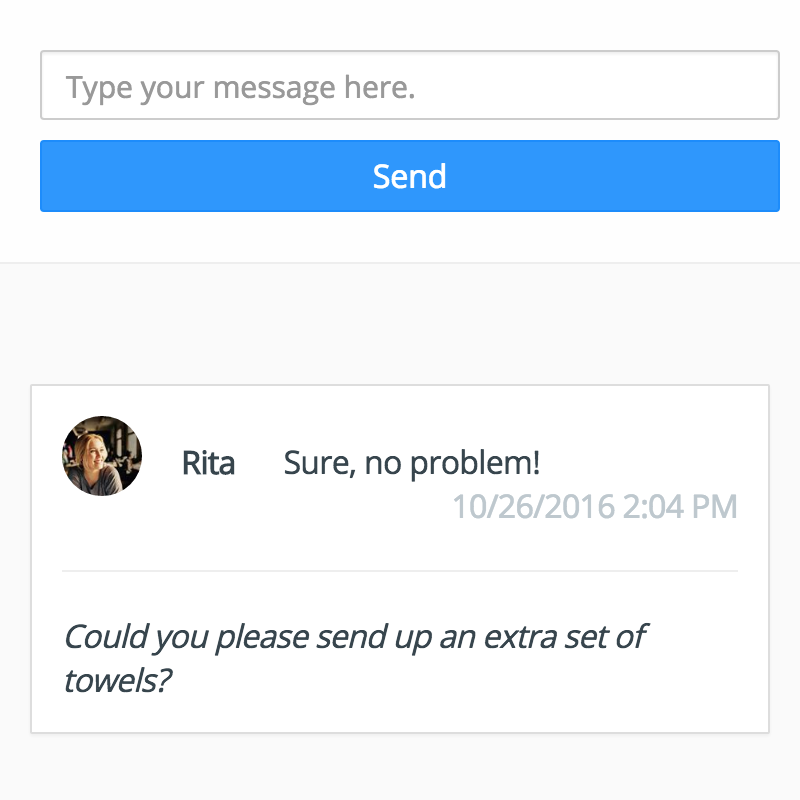
Task: Click the placeholder text in message box
Action: [240, 88]
